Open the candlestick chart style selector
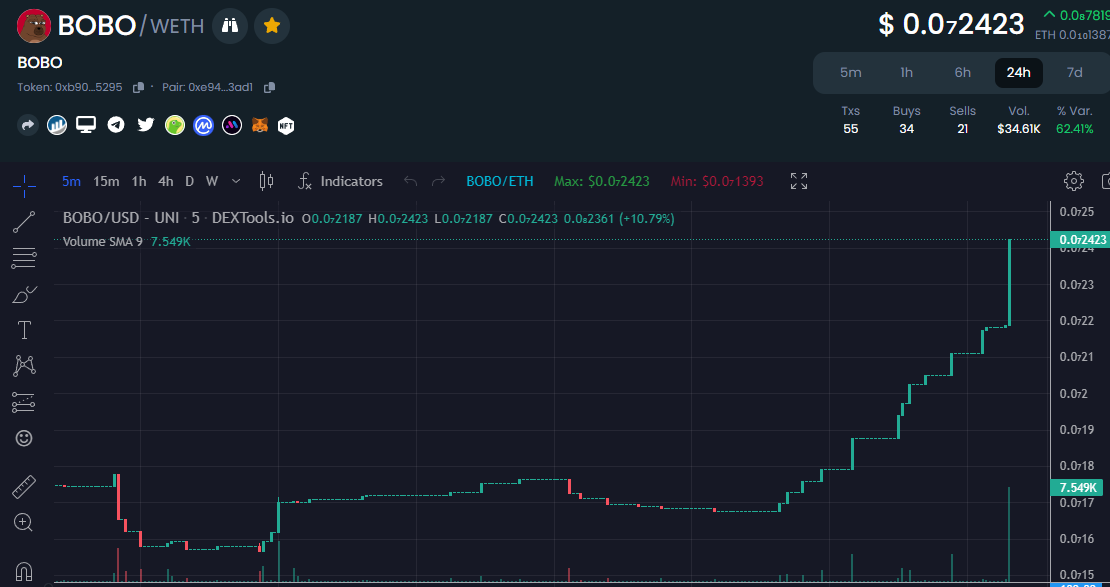Screen dimensions: 1110x587 [x=266, y=181]
